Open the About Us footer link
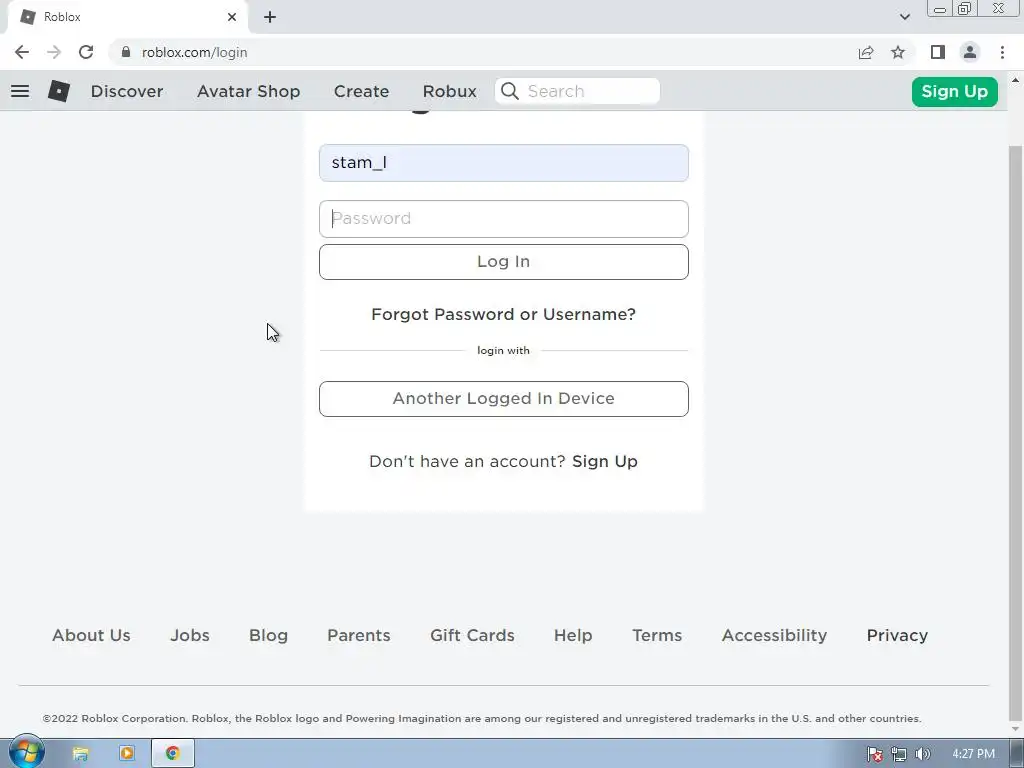 pos(91,635)
